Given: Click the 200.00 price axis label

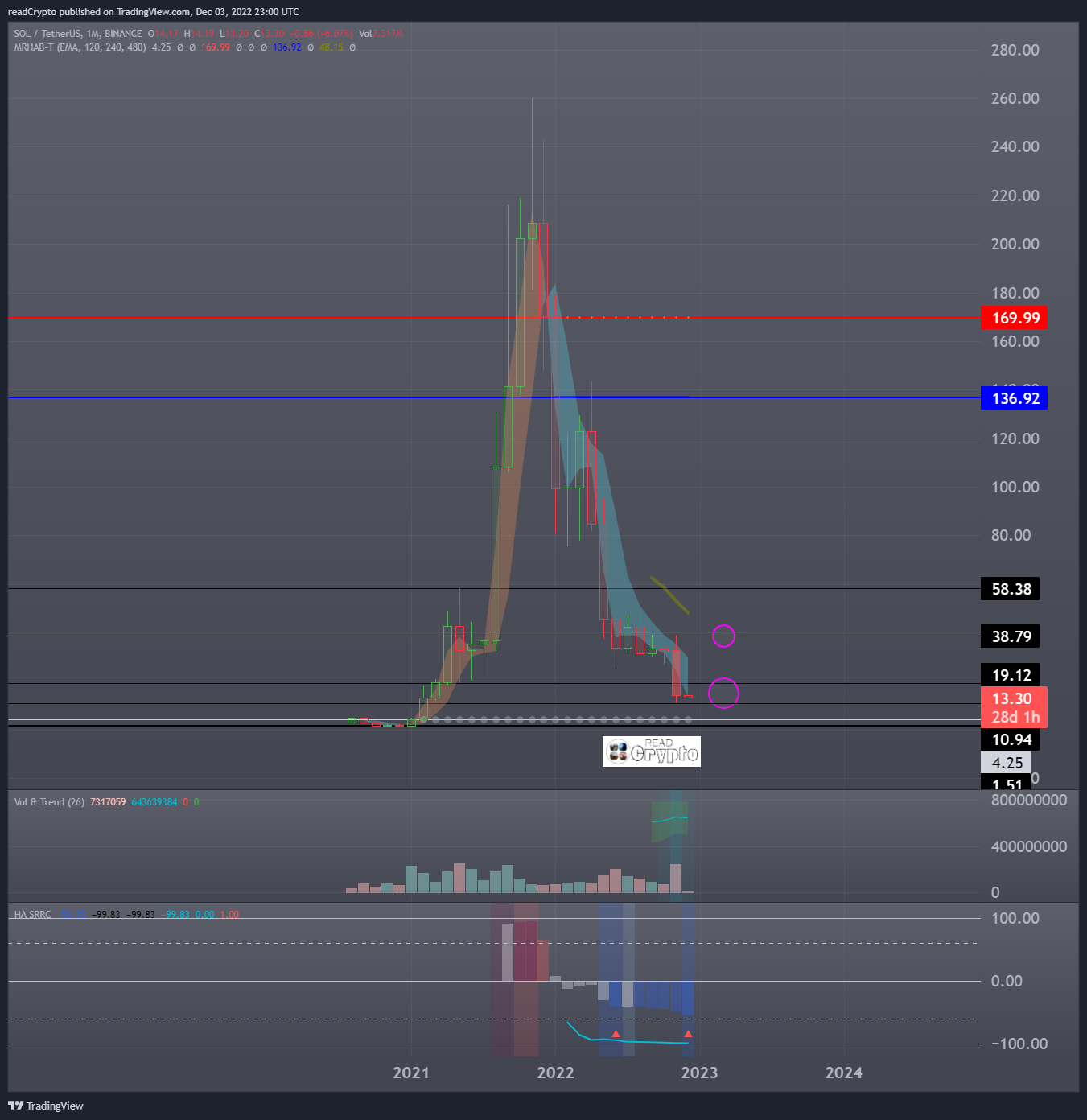Looking at the screenshot, I should 1015,244.
